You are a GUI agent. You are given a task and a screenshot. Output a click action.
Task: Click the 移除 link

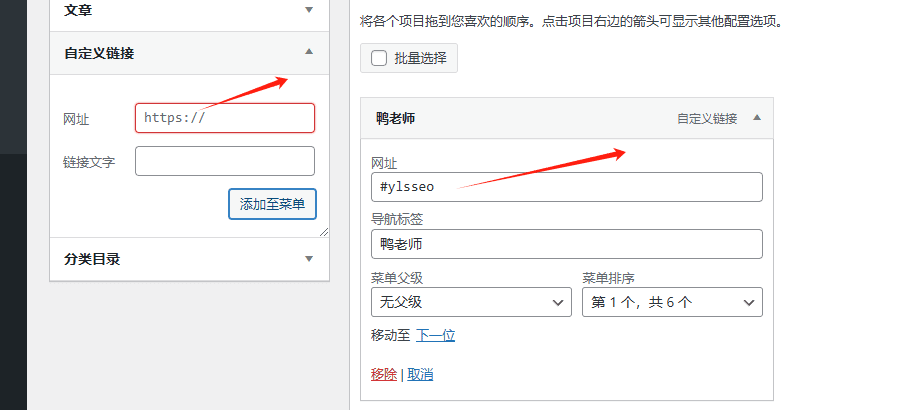pyautogui.click(x=384, y=375)
